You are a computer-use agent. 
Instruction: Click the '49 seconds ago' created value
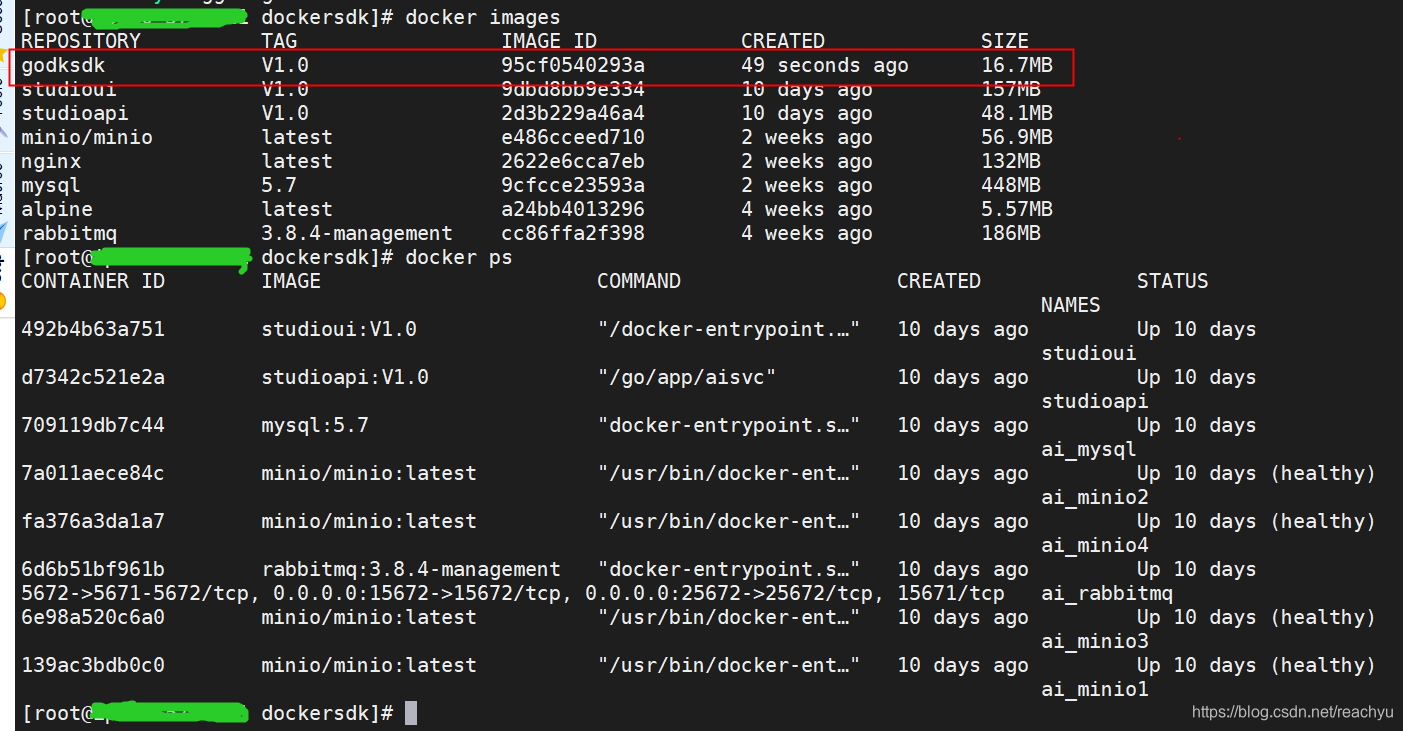[825, 65]
